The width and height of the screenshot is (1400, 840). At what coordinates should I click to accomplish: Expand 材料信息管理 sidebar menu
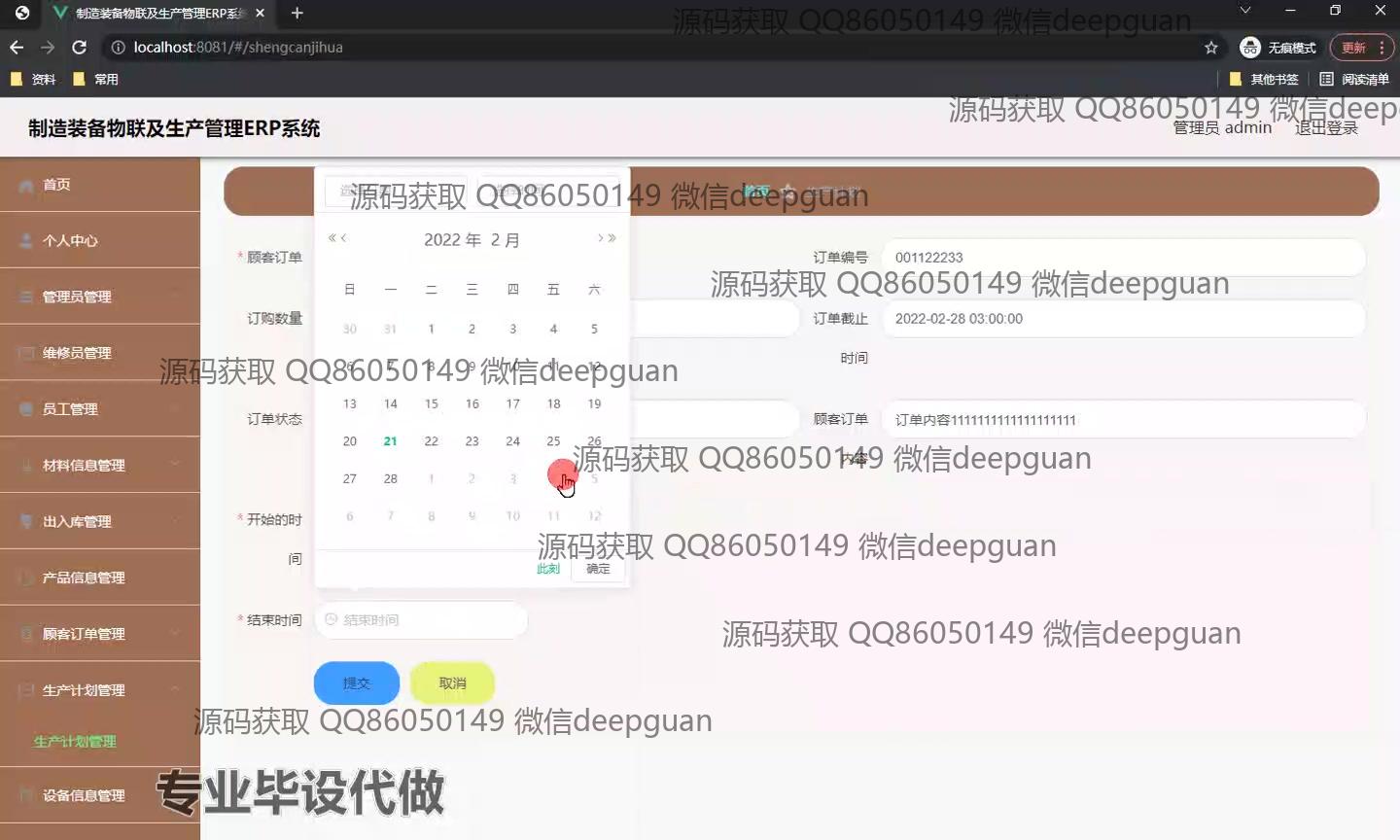[100, 466]
